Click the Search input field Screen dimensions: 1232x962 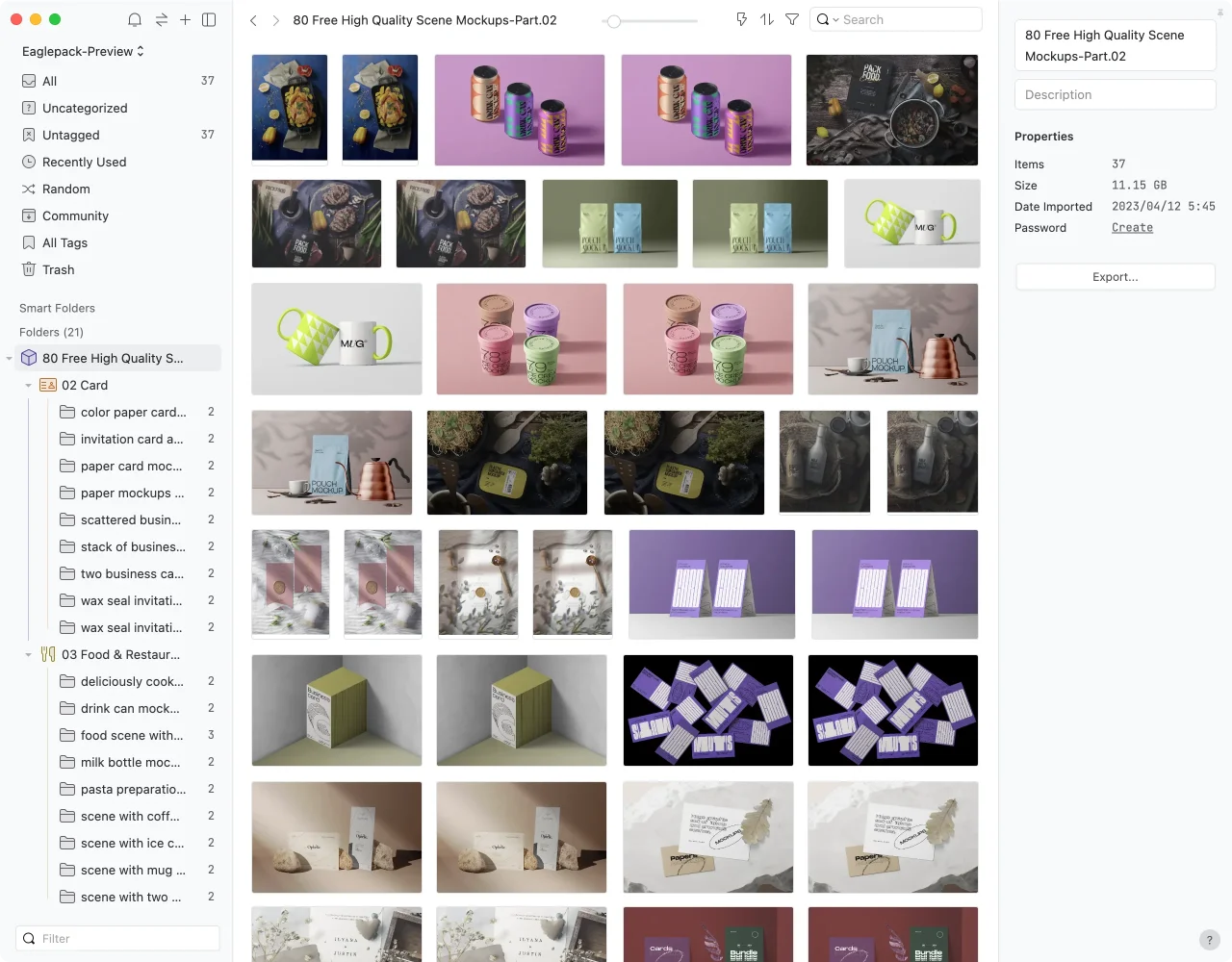(895, 19)
